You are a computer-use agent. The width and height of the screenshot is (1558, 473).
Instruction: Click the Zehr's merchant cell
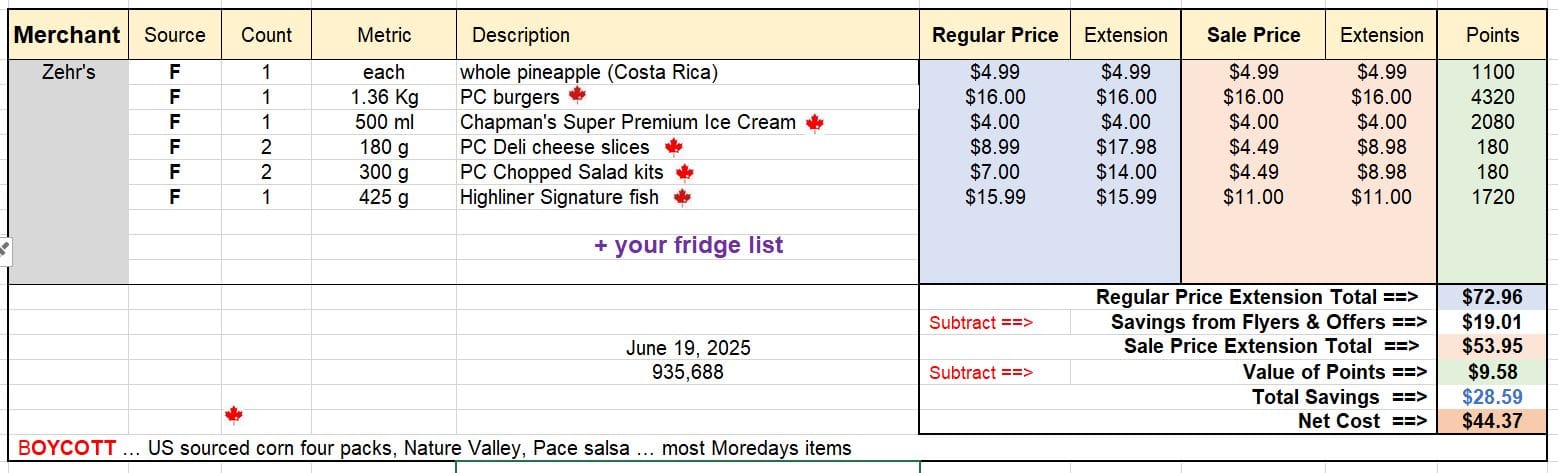(69, 72)
